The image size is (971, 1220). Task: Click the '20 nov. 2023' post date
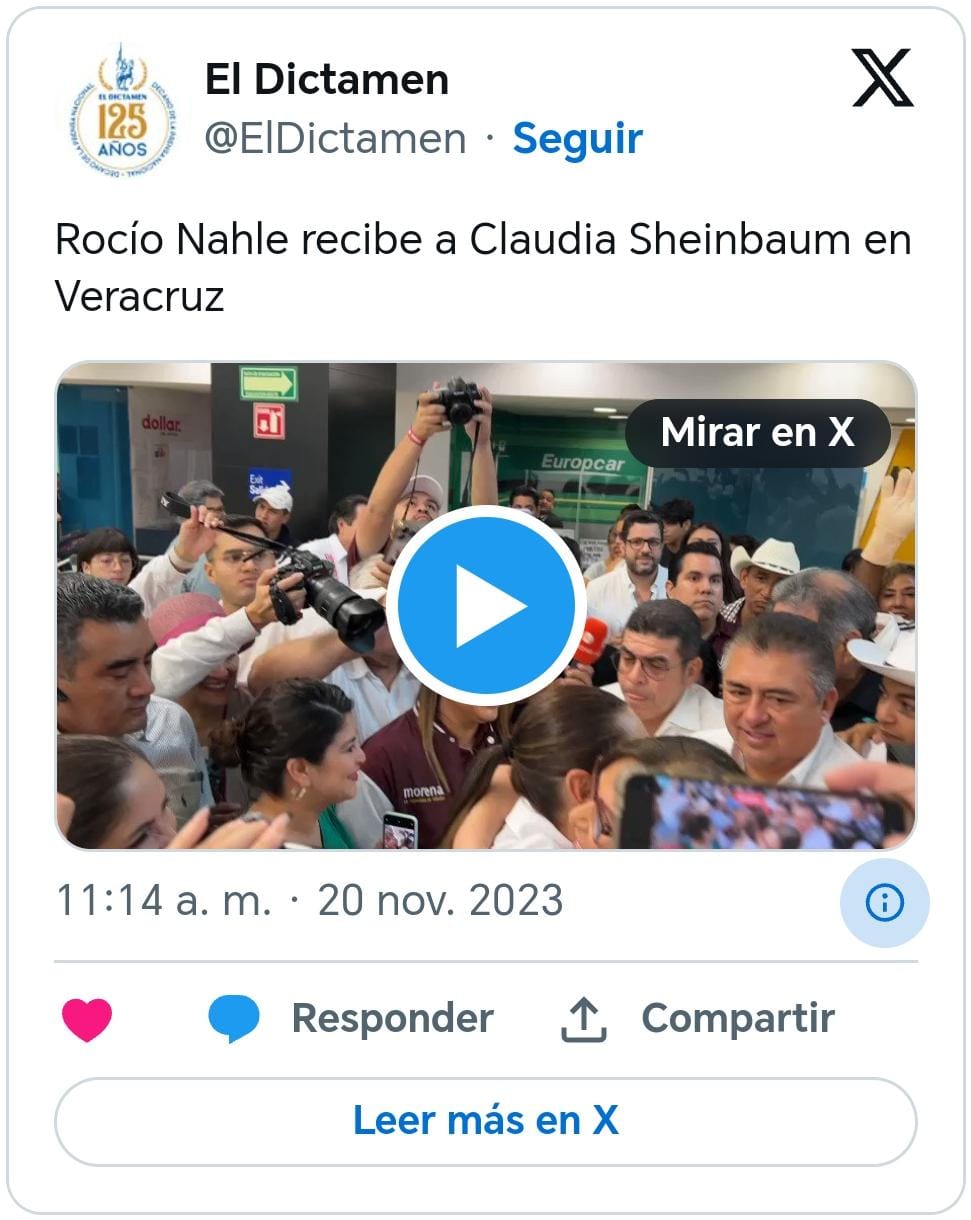pyautogui.click(x=440, y=901)
